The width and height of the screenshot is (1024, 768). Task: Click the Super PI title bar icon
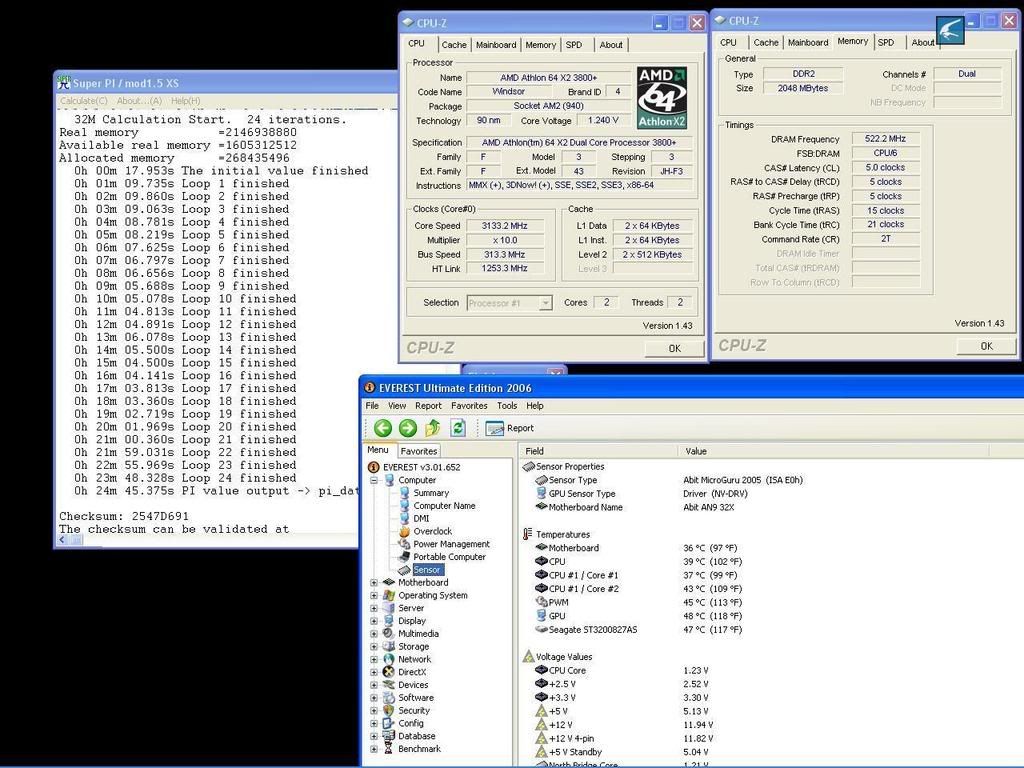pyautogui.click(x=63, y=82)
